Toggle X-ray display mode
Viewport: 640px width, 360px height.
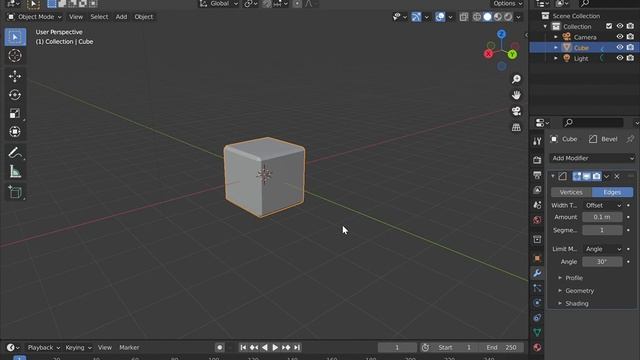(464, 17)
